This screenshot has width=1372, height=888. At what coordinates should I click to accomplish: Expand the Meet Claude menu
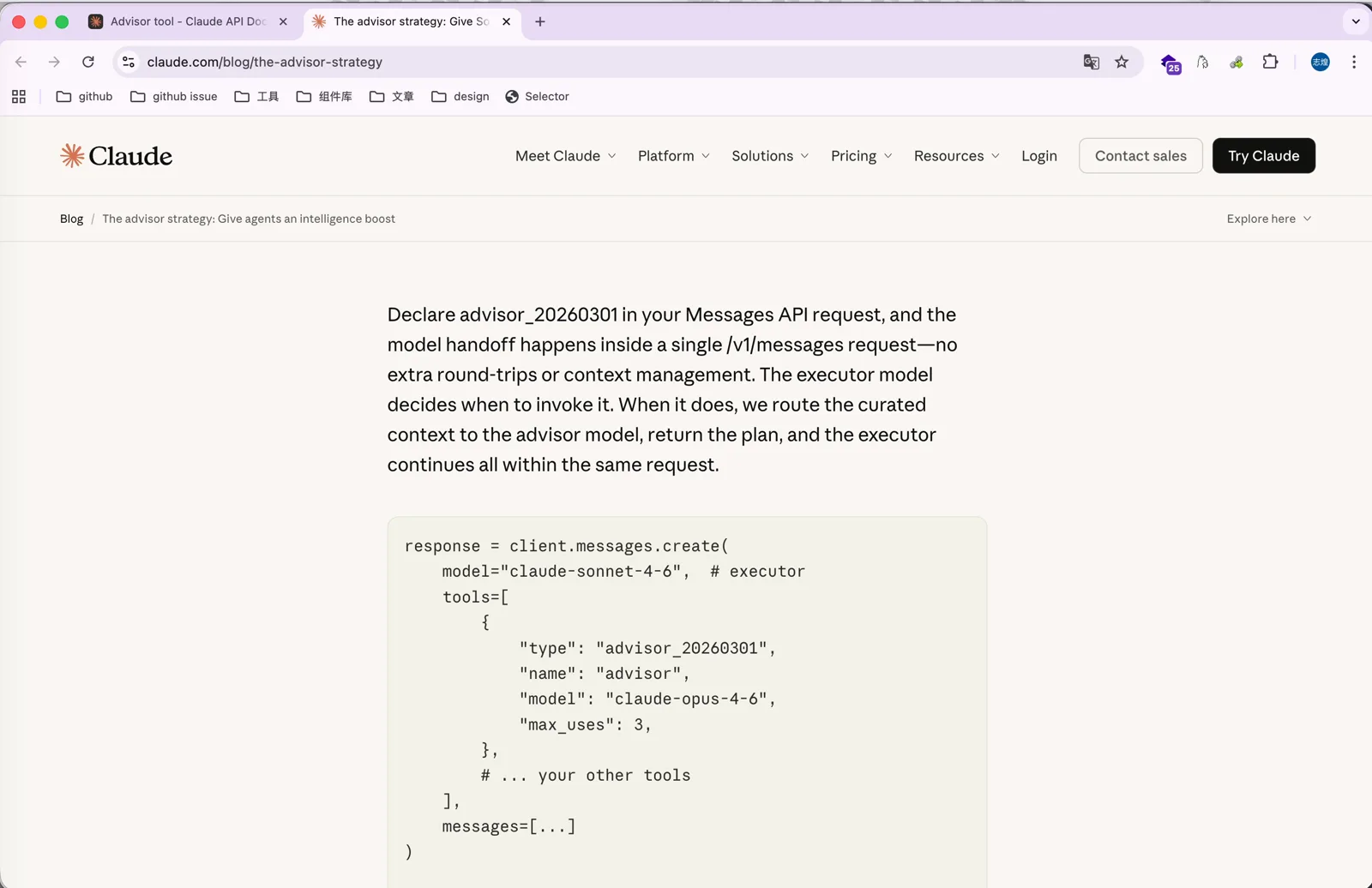tap(566, 156)
